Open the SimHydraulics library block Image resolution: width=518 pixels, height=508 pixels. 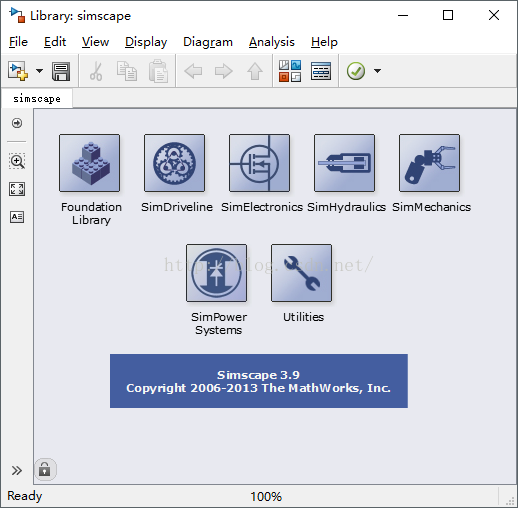pyautogui.click(x=344, y=163)
